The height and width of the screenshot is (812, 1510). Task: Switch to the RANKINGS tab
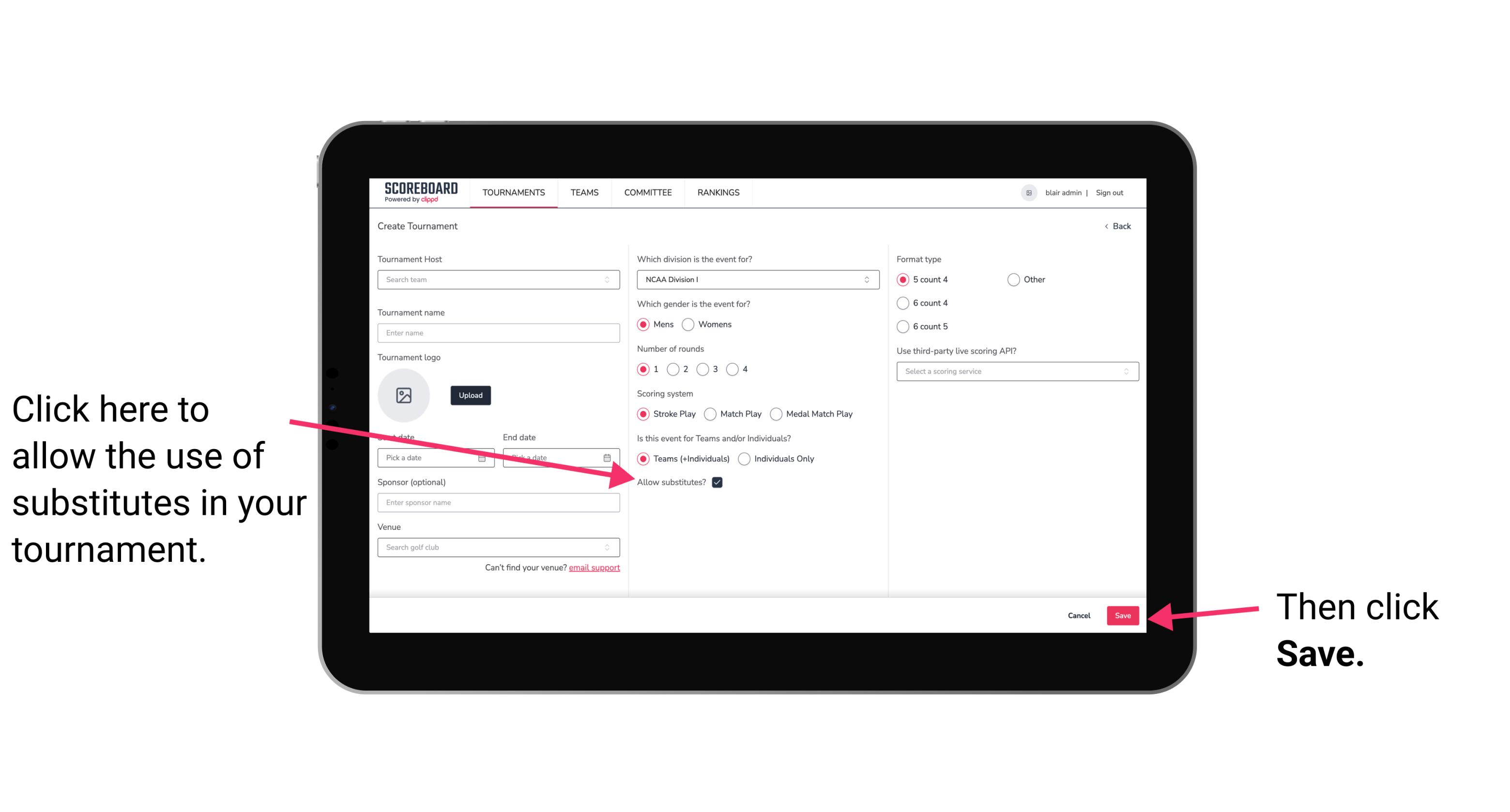[x=719, y=193]
